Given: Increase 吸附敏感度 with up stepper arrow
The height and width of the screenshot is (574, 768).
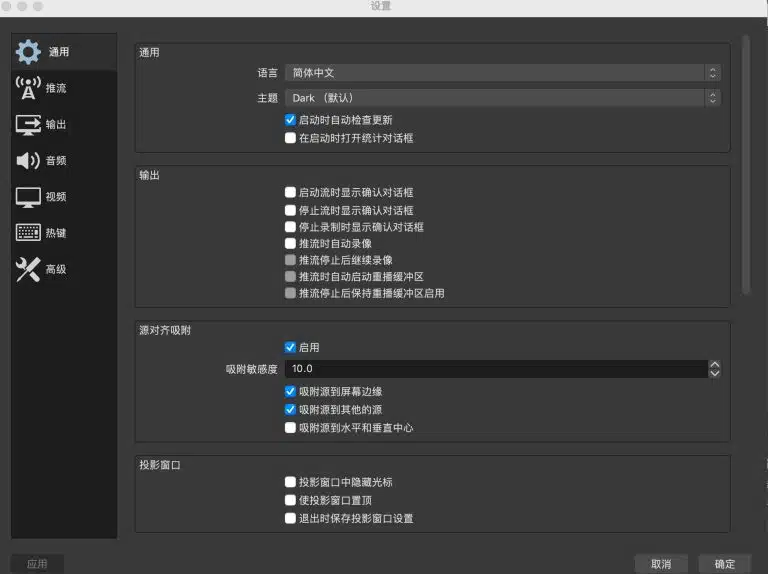Looking at the screenshot, I should click(715, 365).
